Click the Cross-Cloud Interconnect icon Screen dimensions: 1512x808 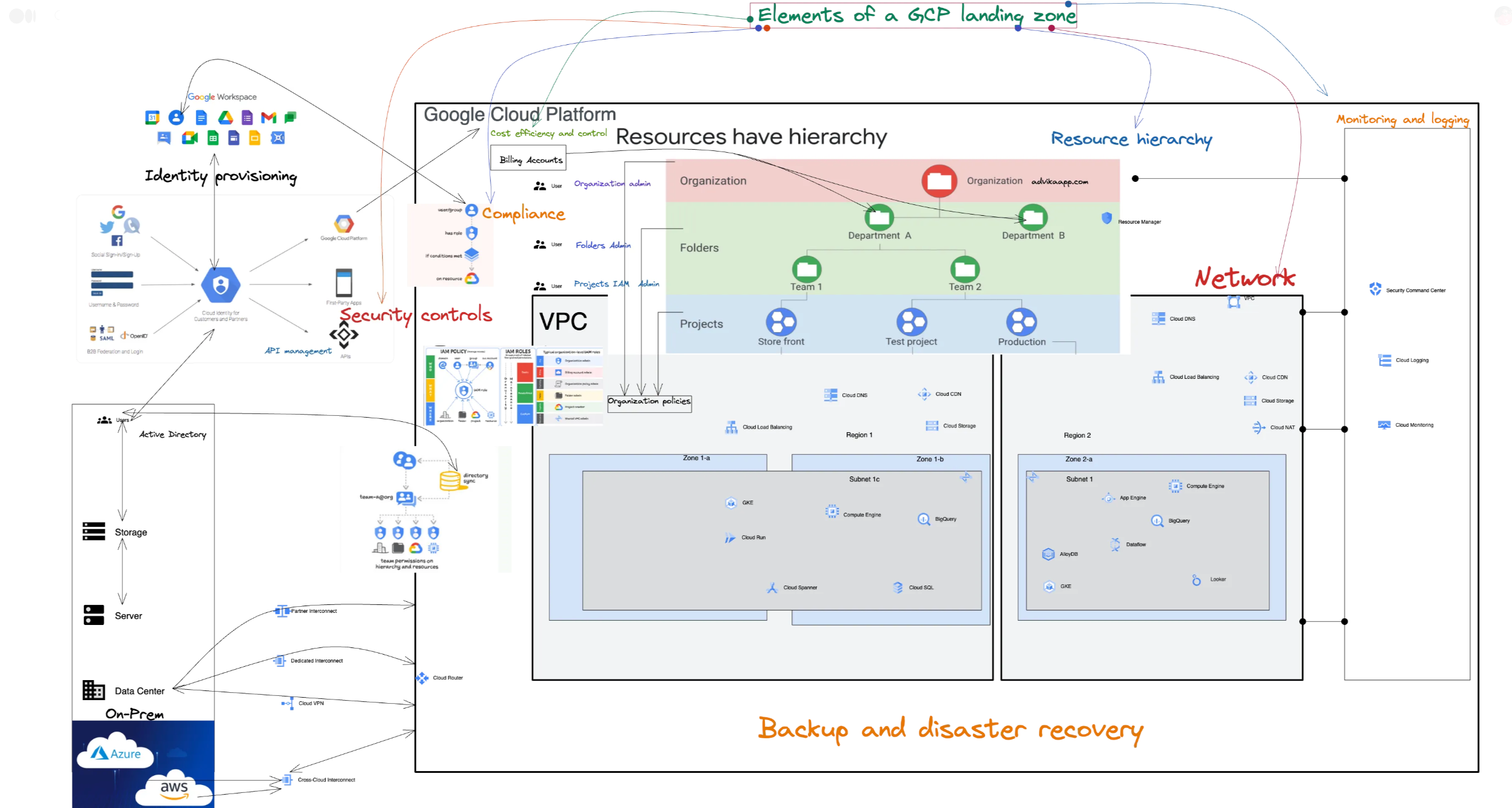click(x=287, y=780)
